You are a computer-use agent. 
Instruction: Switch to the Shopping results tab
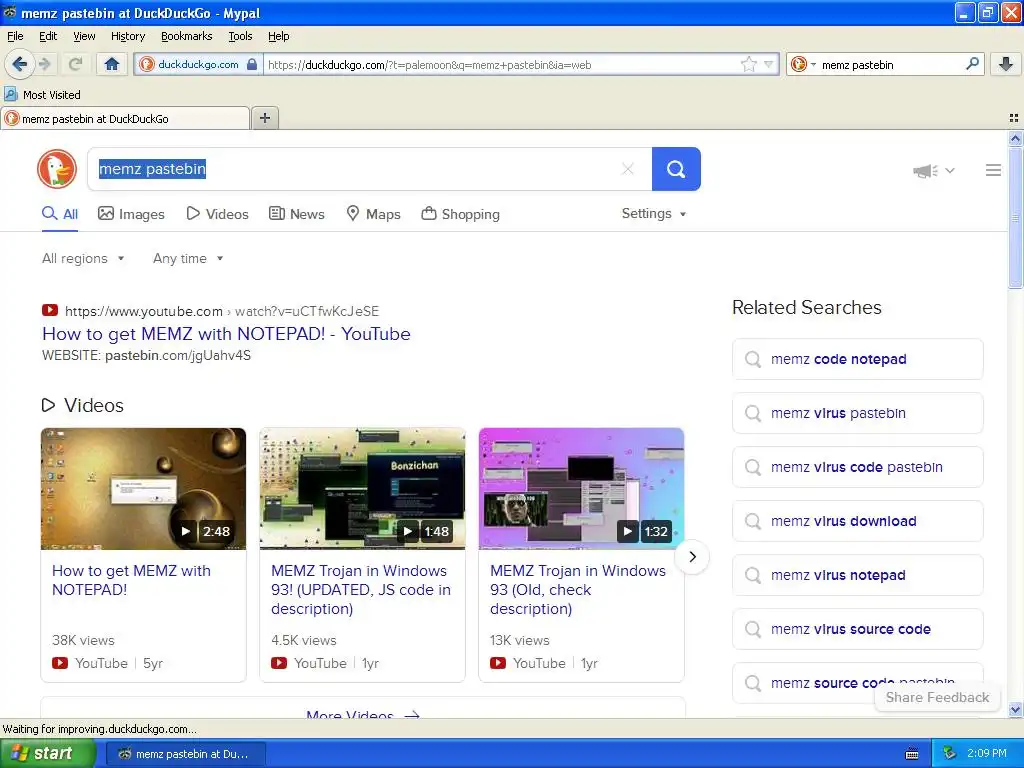(460, 214)
